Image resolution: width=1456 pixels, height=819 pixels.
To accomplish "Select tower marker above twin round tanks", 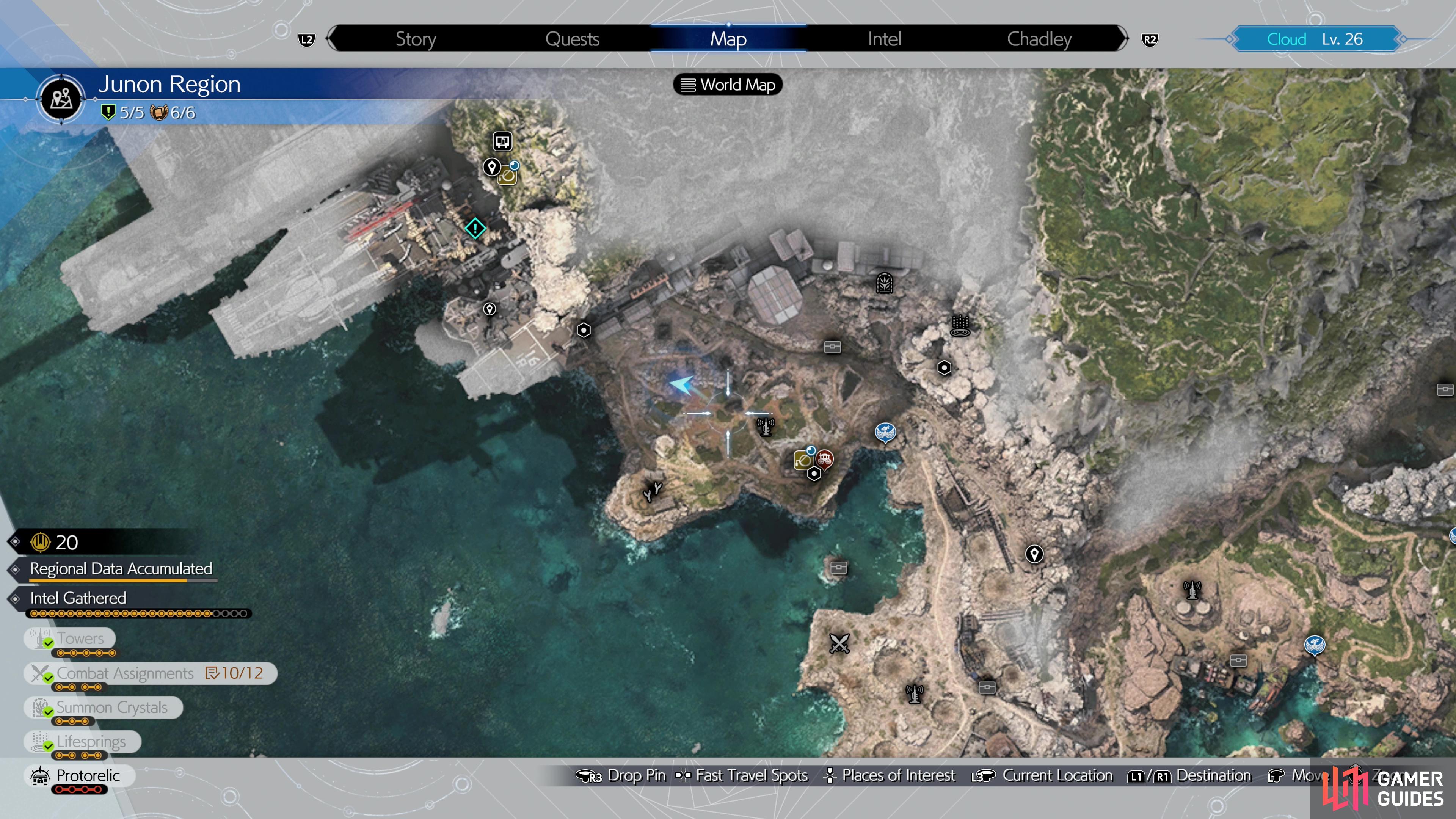I will pos(1192,590).
